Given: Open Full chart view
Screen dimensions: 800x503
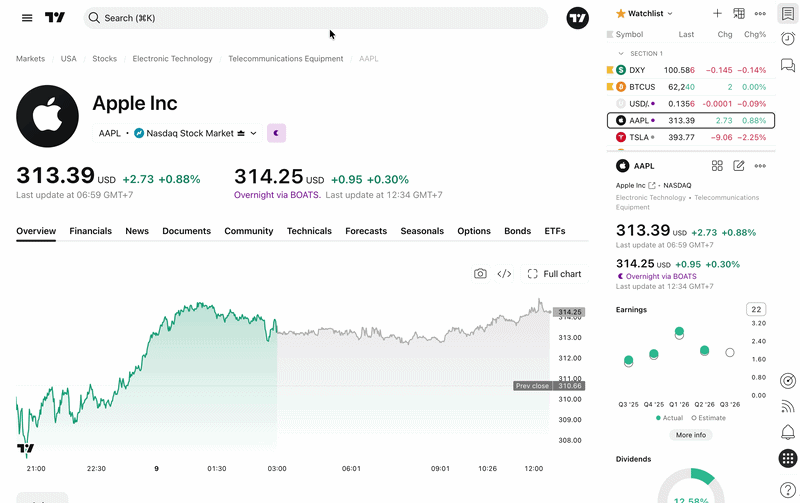Looking at the screenshot, I should pyautogui.click(x=555, y=274).
